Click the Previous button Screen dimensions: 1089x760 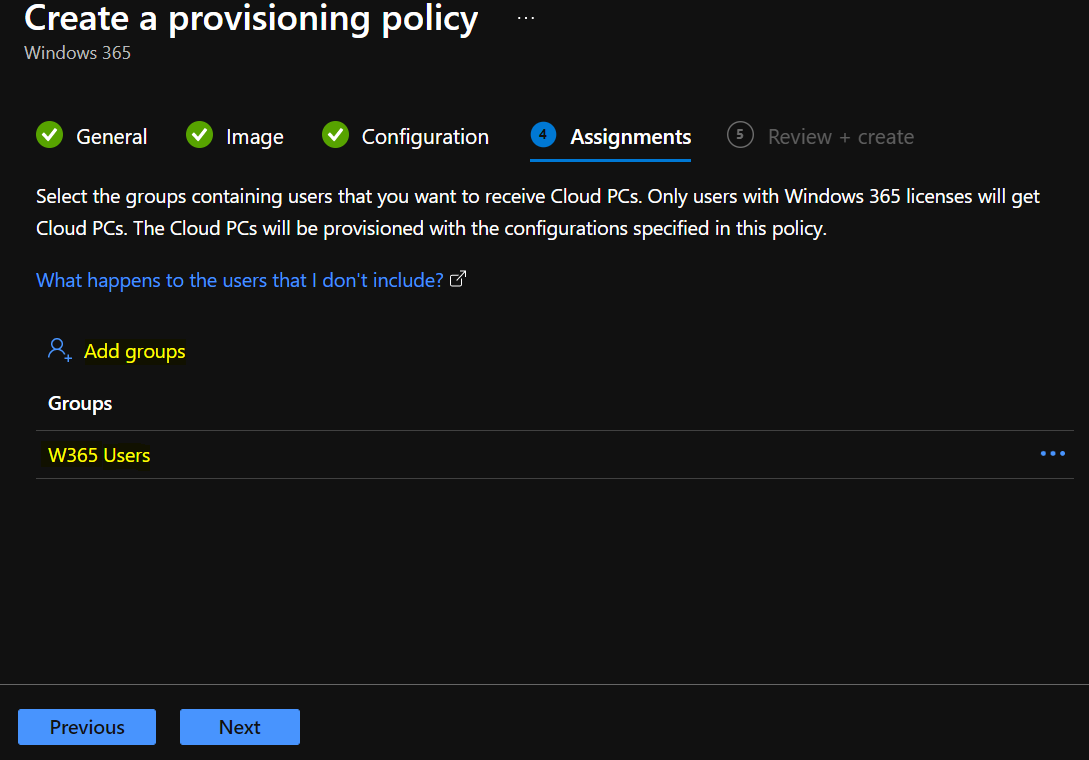[87, 727]
